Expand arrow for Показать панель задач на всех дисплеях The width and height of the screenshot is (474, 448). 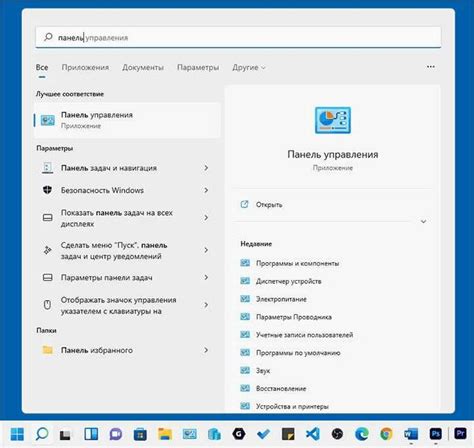(x=206, y=218)
